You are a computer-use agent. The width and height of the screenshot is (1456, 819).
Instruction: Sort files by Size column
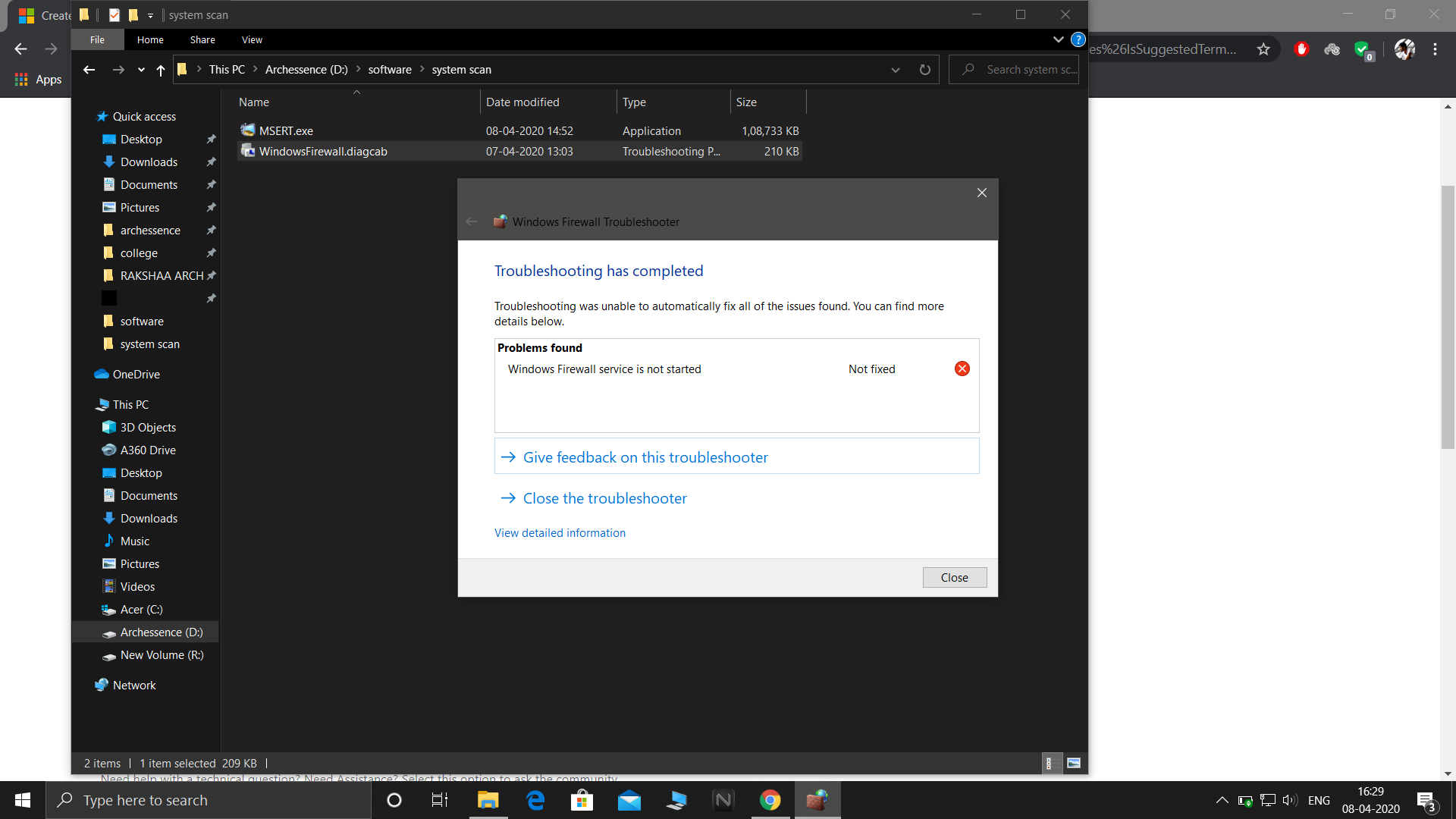(x=767, y=102)
